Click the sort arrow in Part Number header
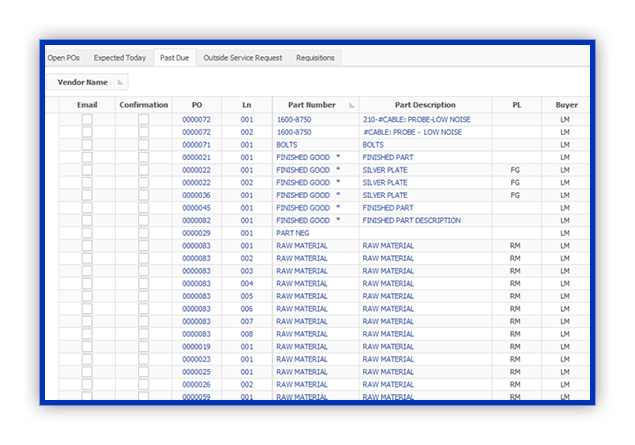This screenshot has height=445, width=635. click(x=352, y=105)
